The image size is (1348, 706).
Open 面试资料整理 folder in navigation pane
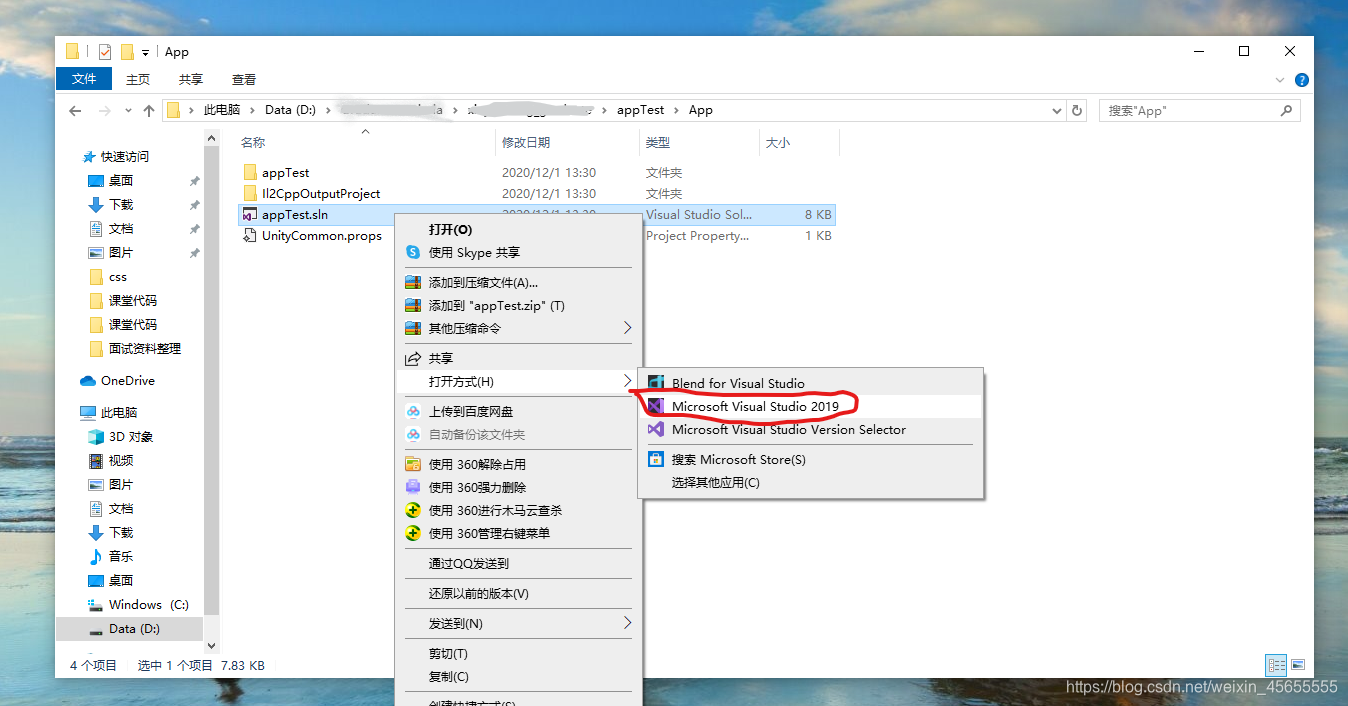pyautogui.click(x=145, y=348)
